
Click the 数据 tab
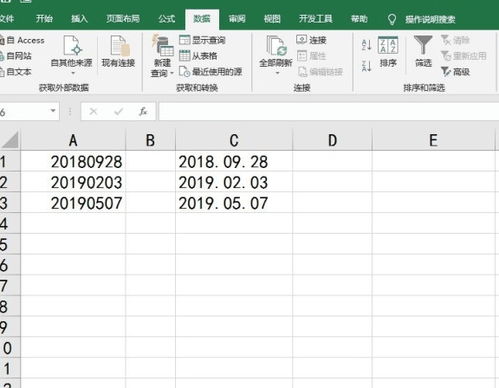point(202,19)
